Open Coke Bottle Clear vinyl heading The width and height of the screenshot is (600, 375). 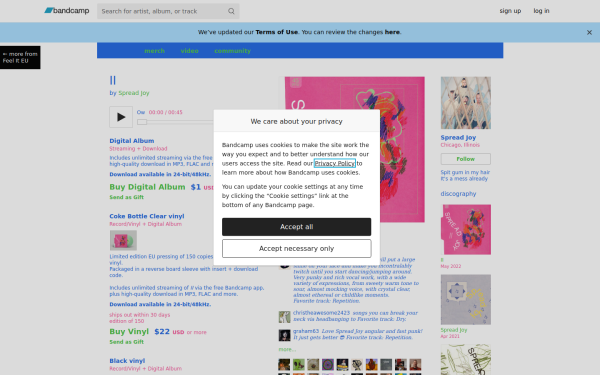pyautogui.click(x=147, y=216)
